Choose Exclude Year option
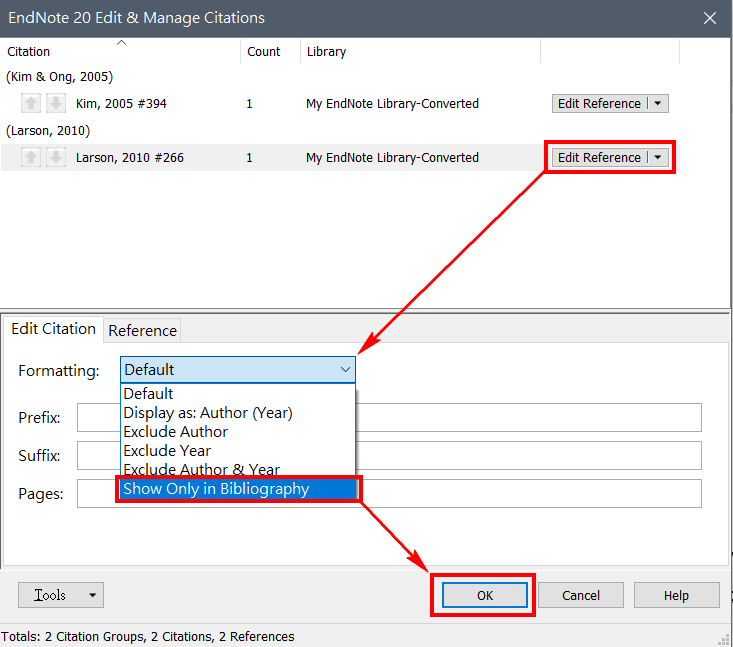Image resolution: width=733 pixels, height=647 pixels. click(x=238, y=451)
